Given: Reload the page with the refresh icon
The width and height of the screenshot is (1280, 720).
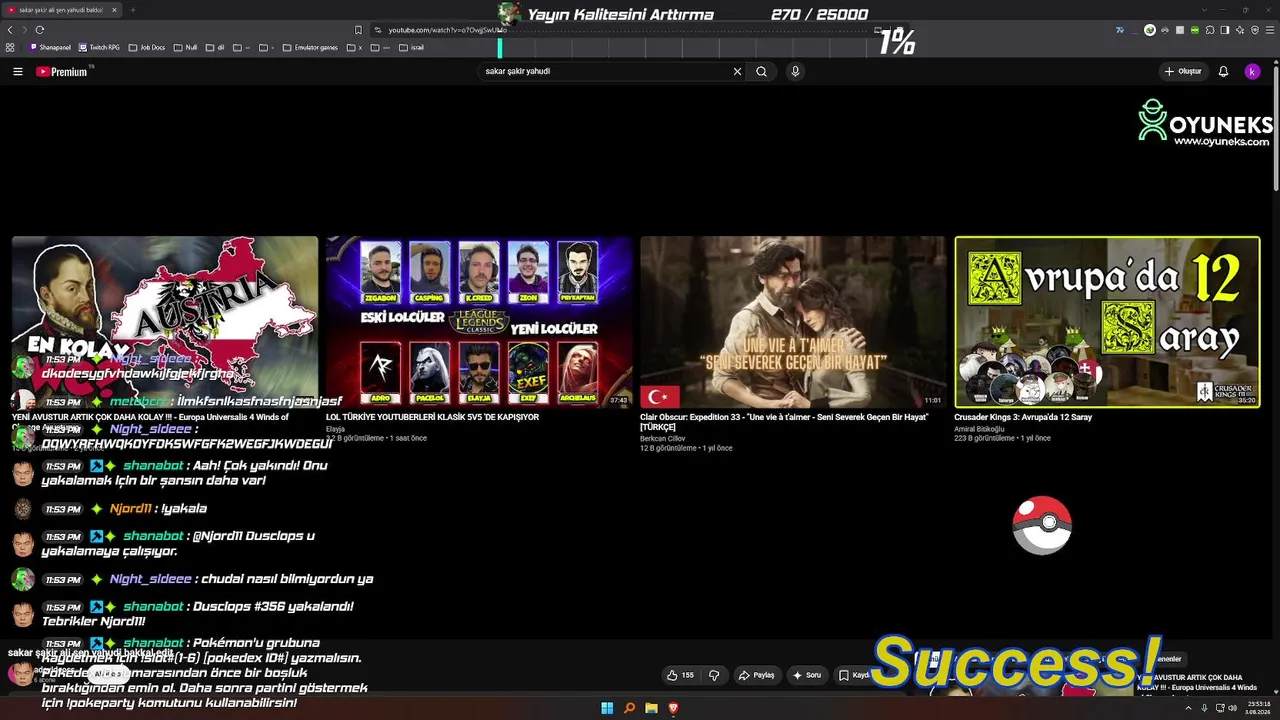Looking at the screenshot, I should 40,30.
